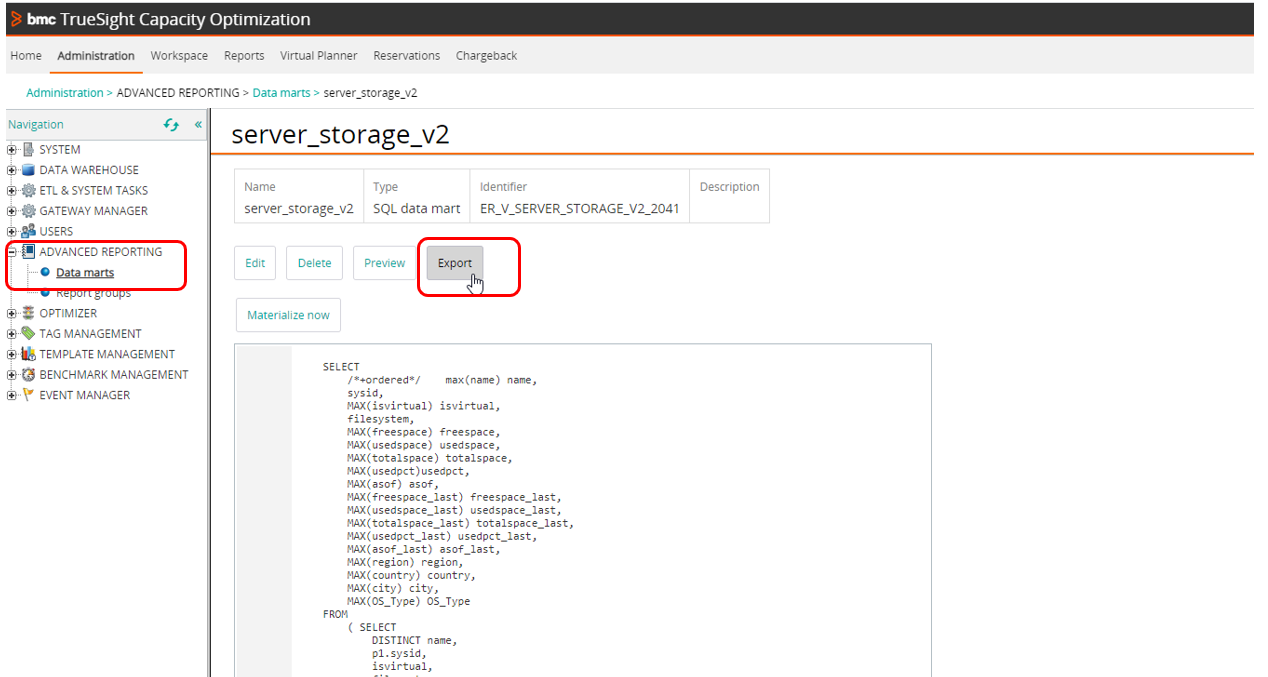Expand the OPTIMIZER tree node
The width and height of the screenshot is (1268, 677).
12,313
